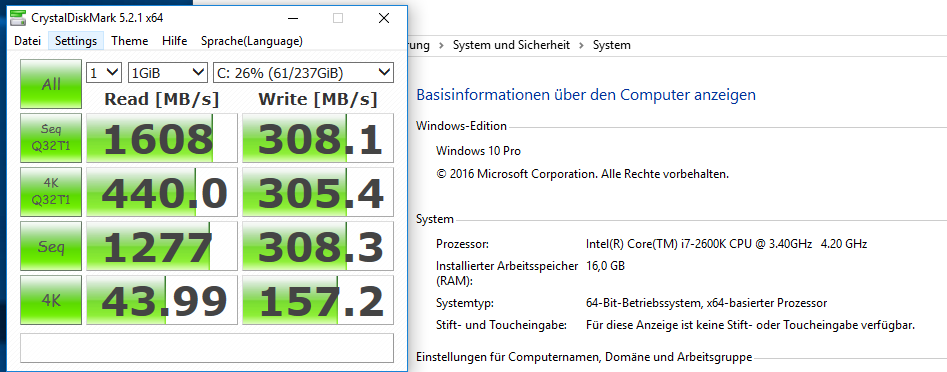
Task: Open the Datei menu
Action: point(28,41)
